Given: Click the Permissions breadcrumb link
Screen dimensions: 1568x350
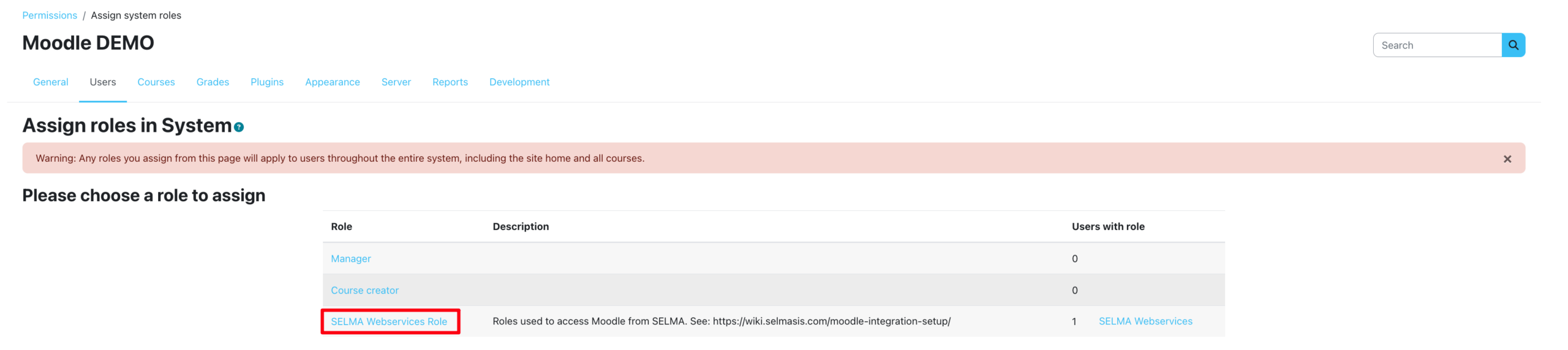Looking at the screenshot, I should (x=50, y=15).
